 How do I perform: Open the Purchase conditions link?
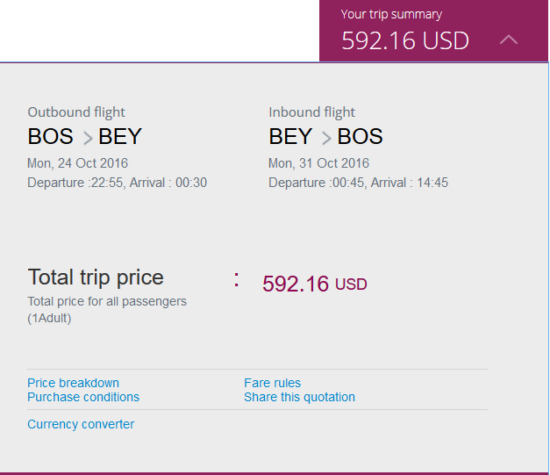coord(83,397)
